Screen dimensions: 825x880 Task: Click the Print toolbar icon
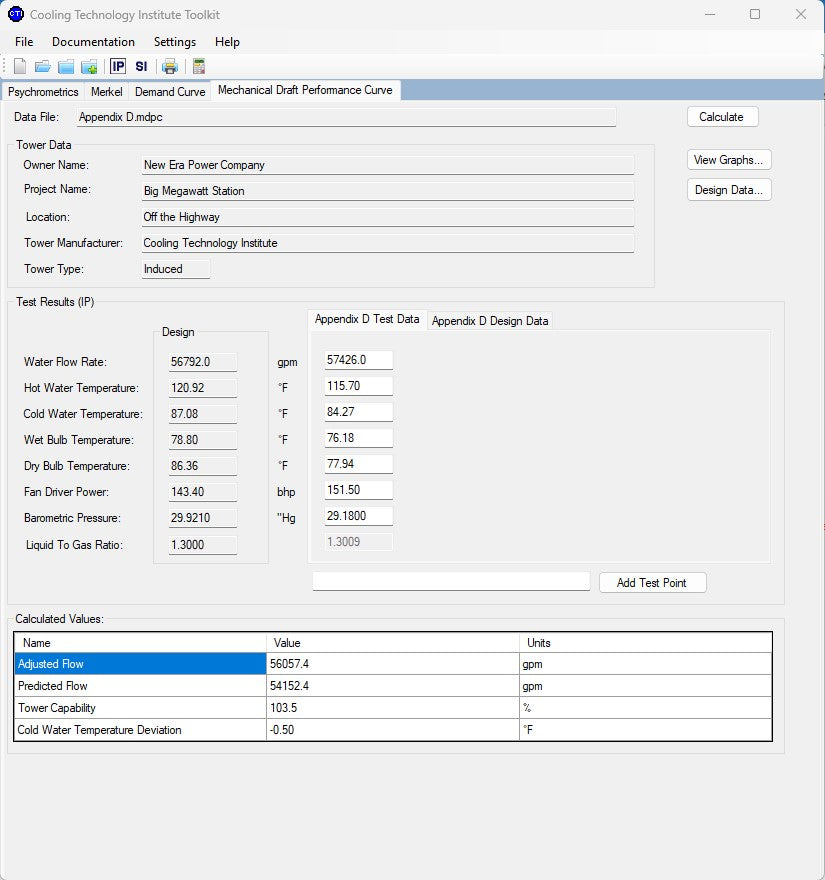point(170,67)
